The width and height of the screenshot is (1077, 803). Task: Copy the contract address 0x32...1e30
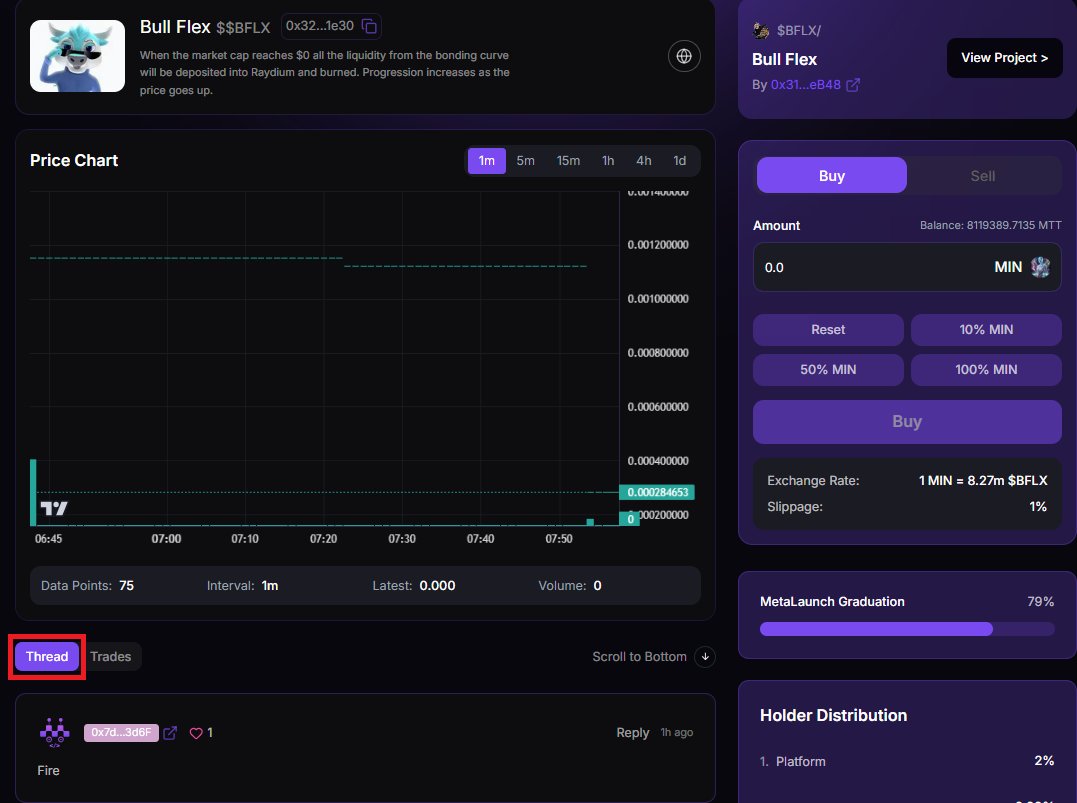(369, 26)
